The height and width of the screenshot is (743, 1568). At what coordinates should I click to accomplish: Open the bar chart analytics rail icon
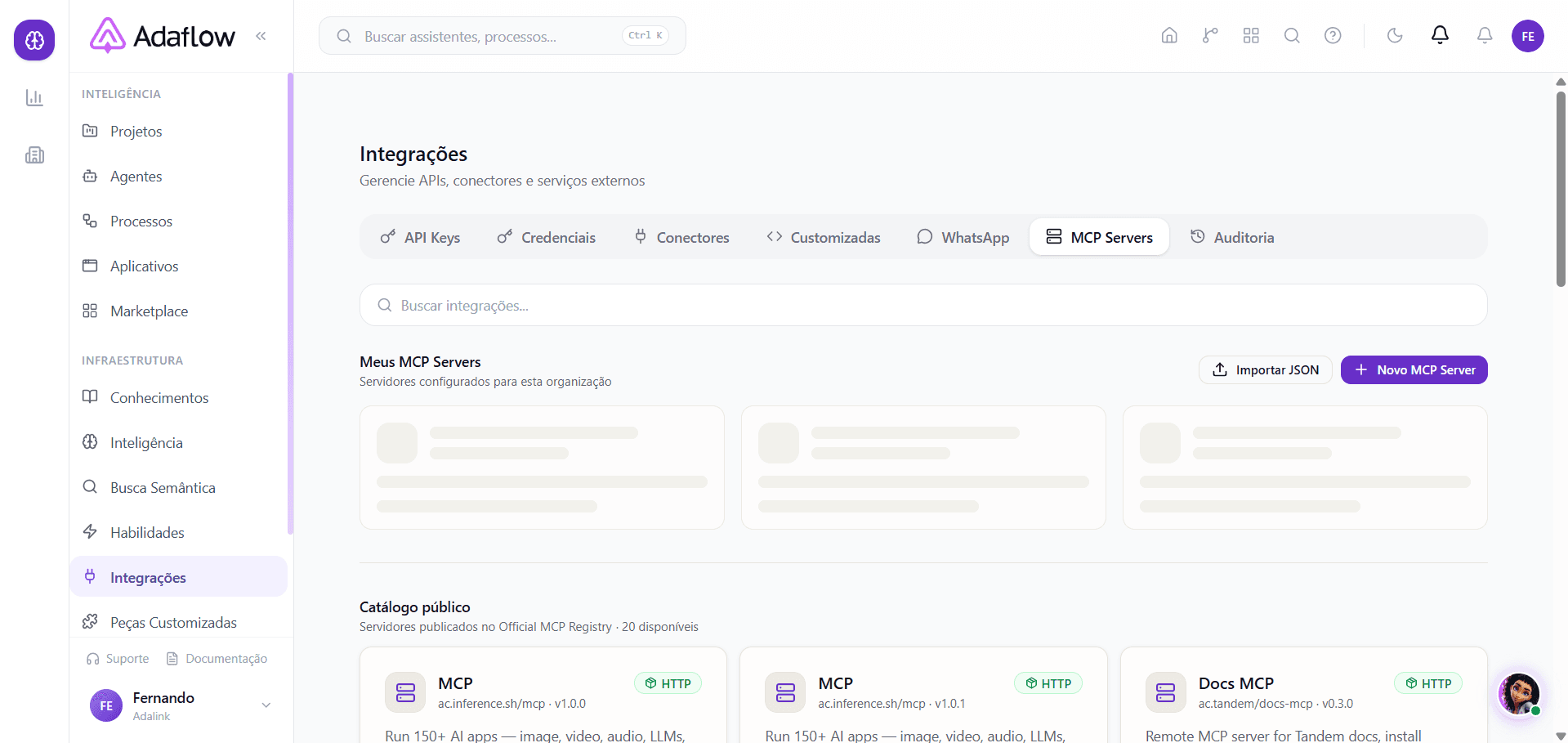click(34, 98)
